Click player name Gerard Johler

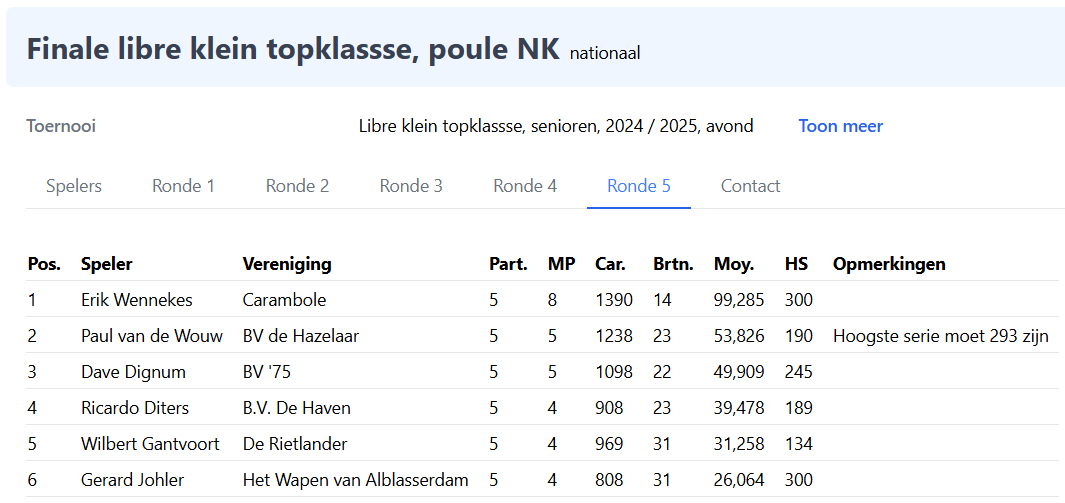point(132,480)
